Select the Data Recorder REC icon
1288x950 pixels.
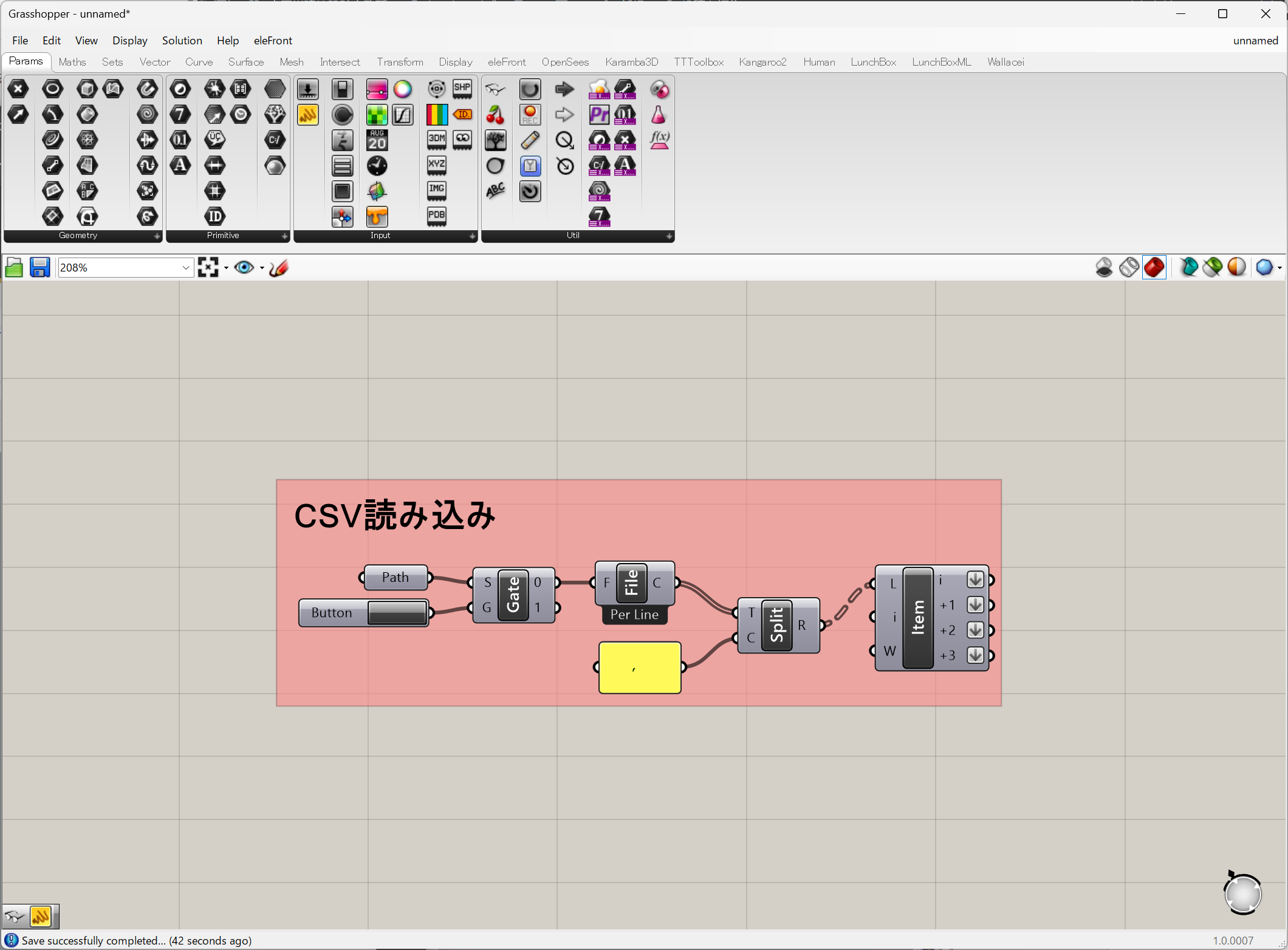[530, 115]
